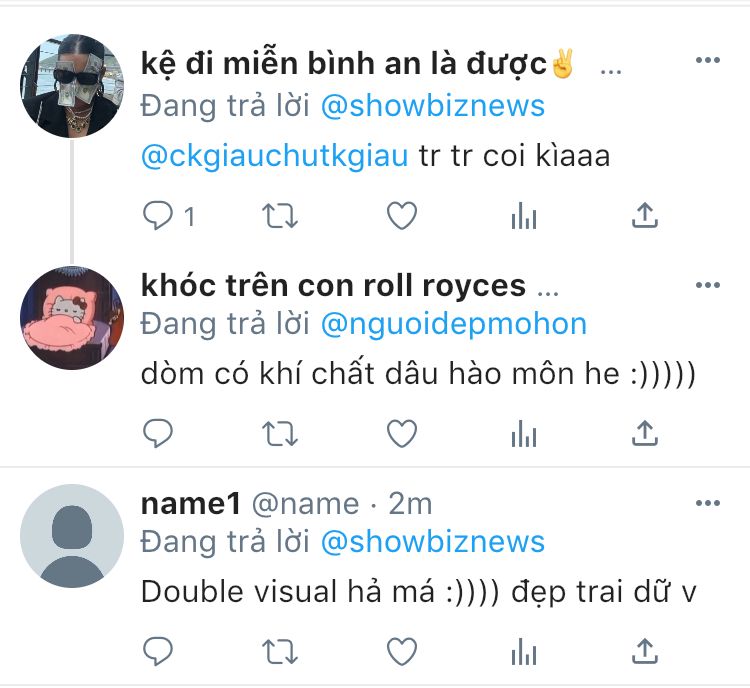
Task: Like the 'tr tr coi kìaaa' tweet
Action: (x=402, y=216)
